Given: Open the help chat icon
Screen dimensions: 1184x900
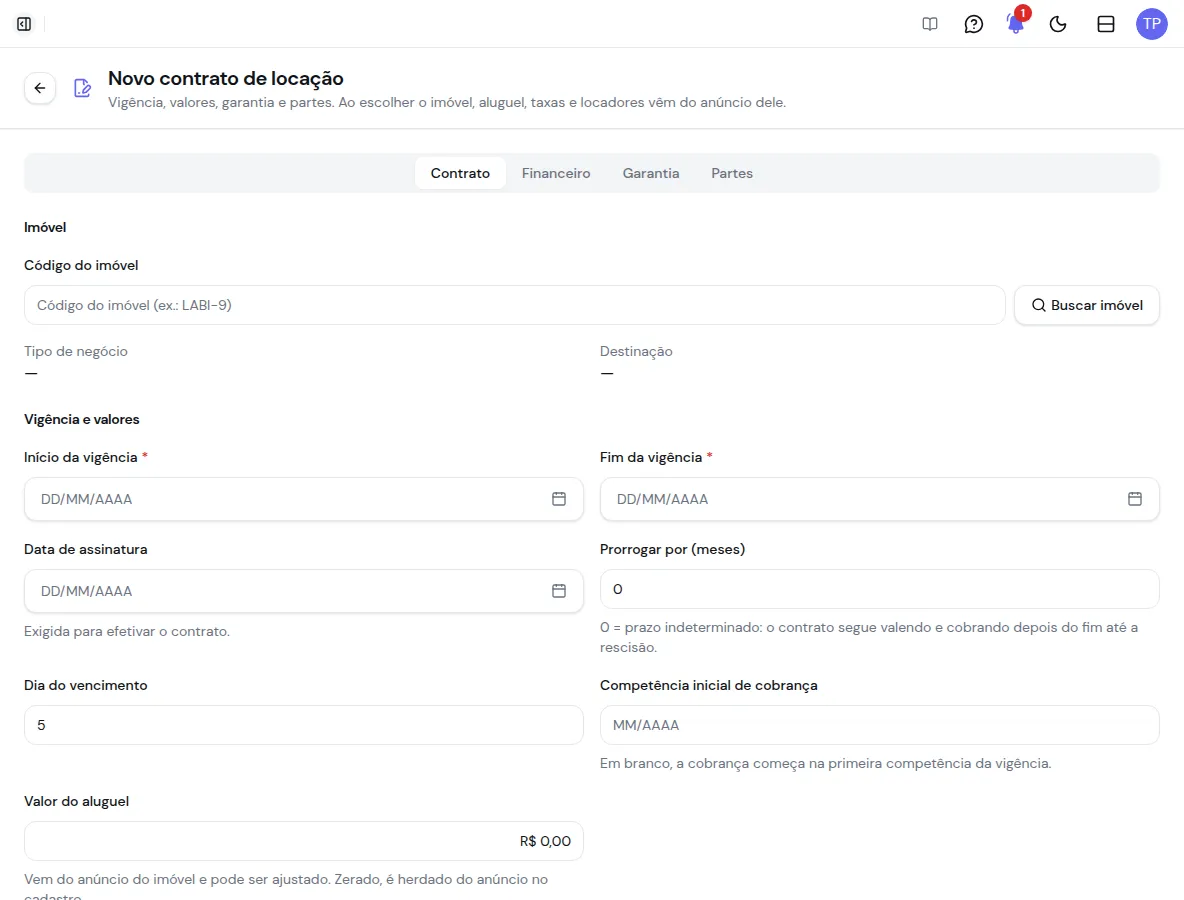Looking at the screenshot, I should point(973,24).
